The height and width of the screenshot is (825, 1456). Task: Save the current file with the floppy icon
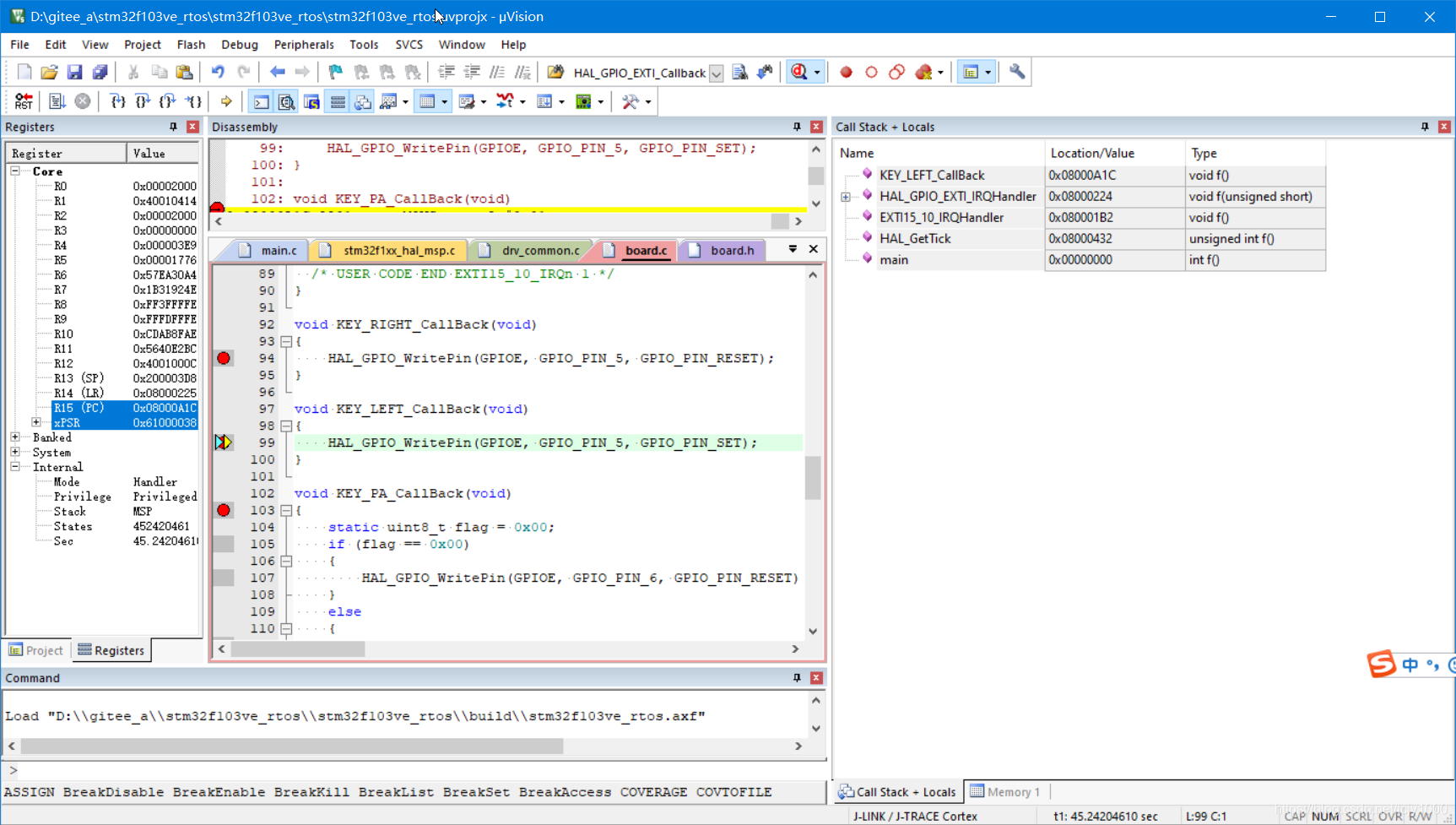coord(74,73)
